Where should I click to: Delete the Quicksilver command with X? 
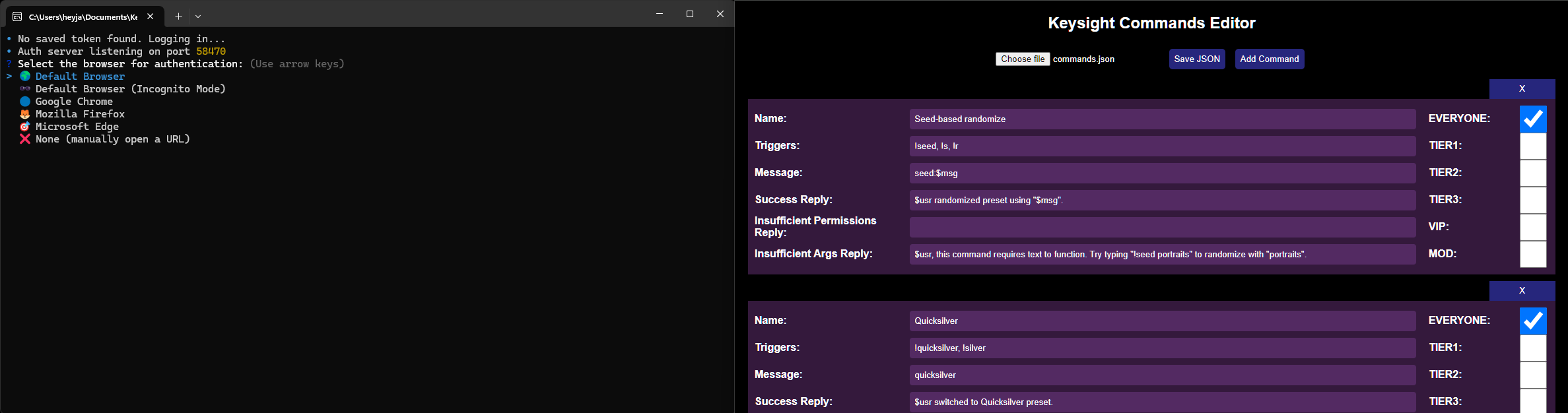point(1522,291)
